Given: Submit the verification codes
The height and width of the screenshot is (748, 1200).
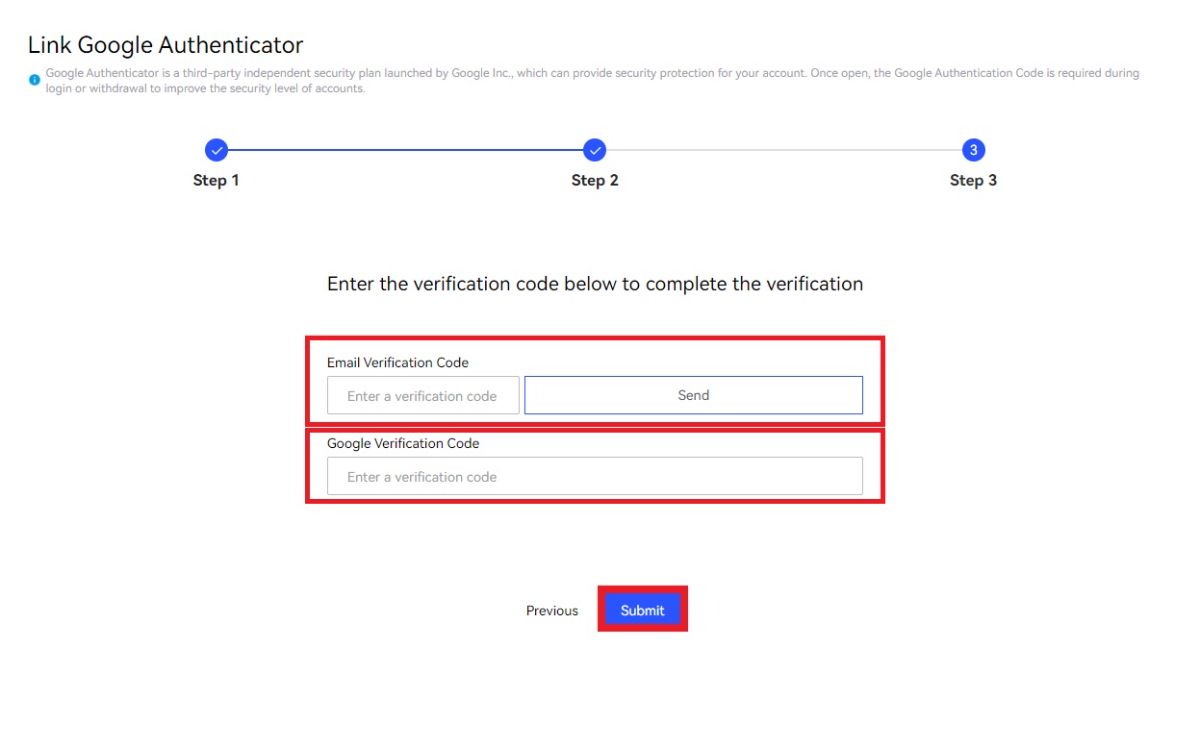Looking at the screenshot, I should [x=642, y=610].
